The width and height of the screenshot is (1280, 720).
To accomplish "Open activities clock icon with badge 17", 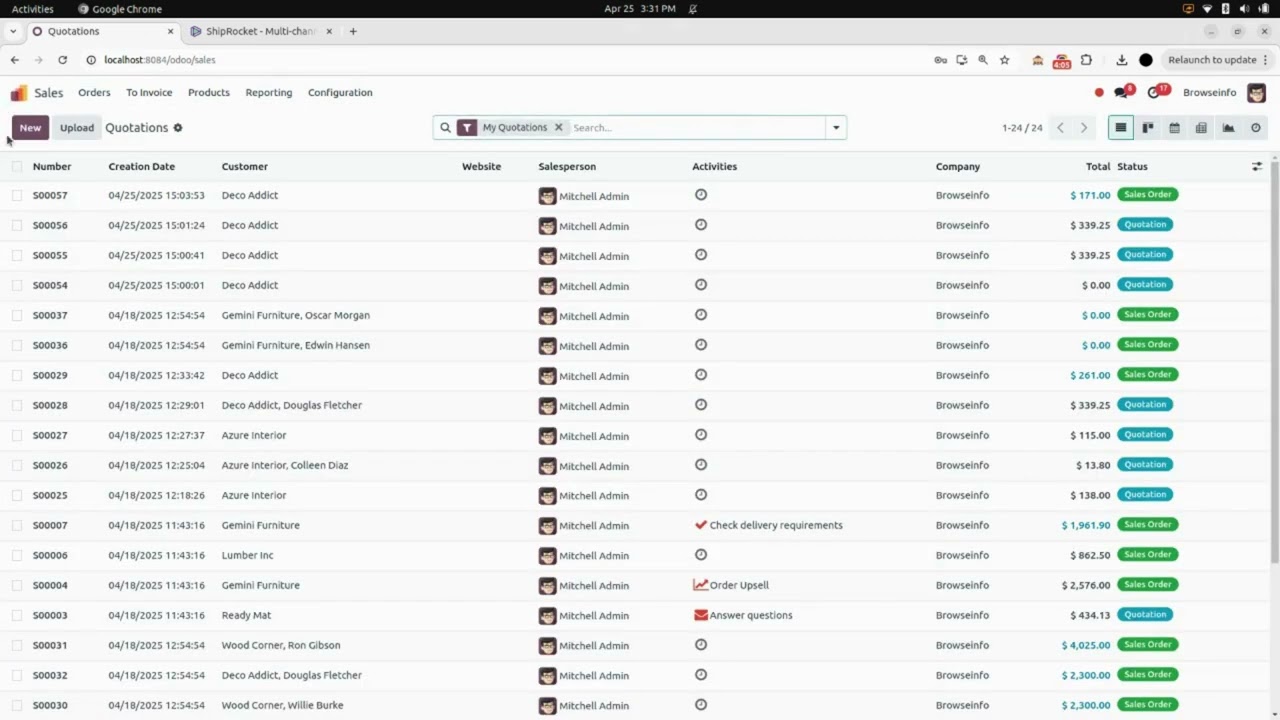I will pyautogui.click(x=1156, y=92).
